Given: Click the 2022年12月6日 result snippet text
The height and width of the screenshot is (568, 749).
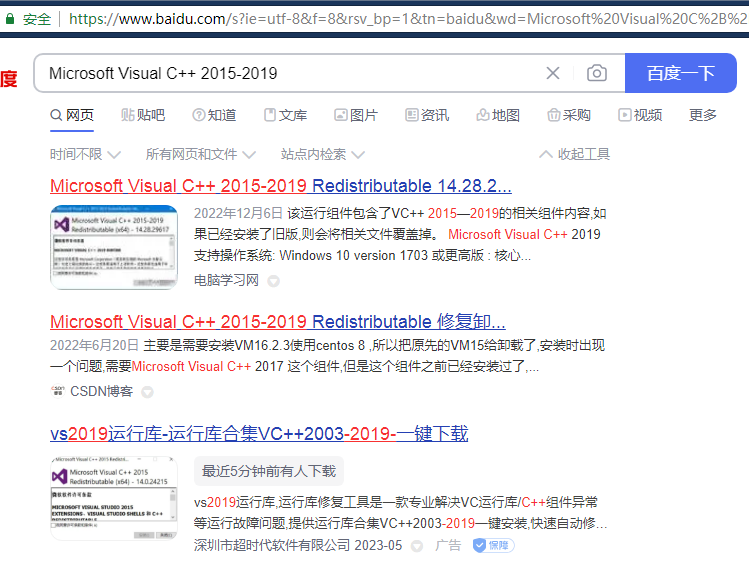Looking at the screenshot, I should click(x=400, y=234).
